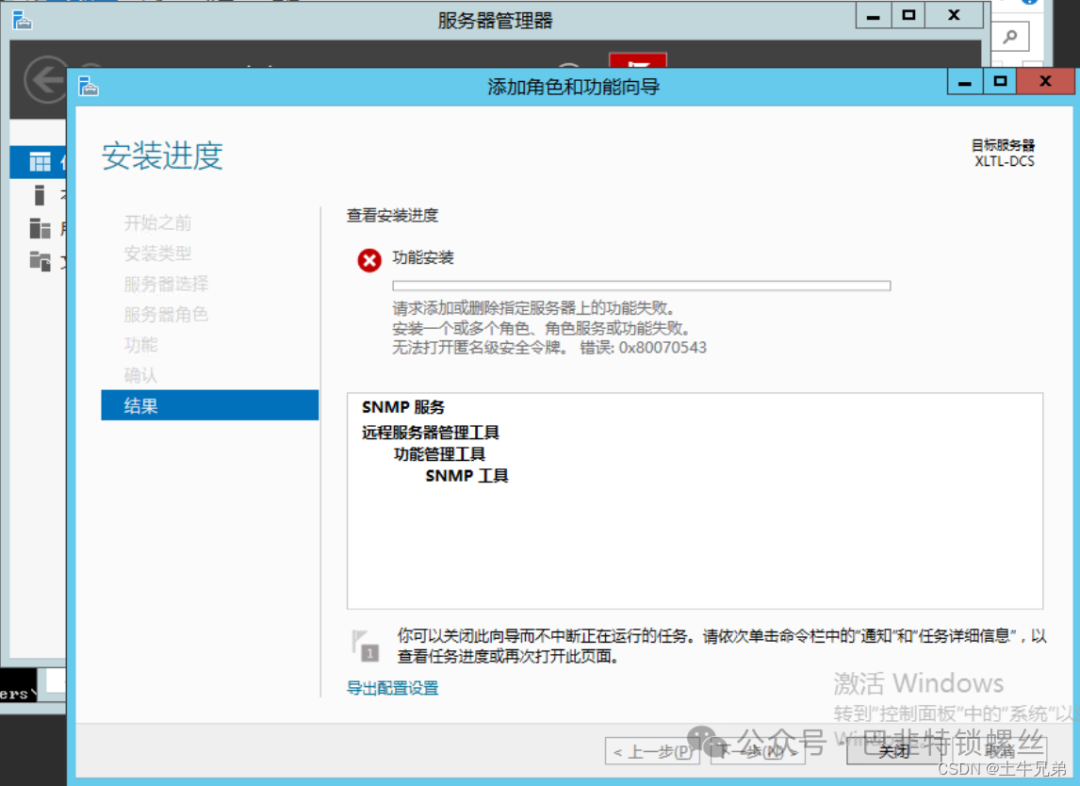
Task: Select the 开始之前 step in the sidebar
Action: [x=158, y=223]
